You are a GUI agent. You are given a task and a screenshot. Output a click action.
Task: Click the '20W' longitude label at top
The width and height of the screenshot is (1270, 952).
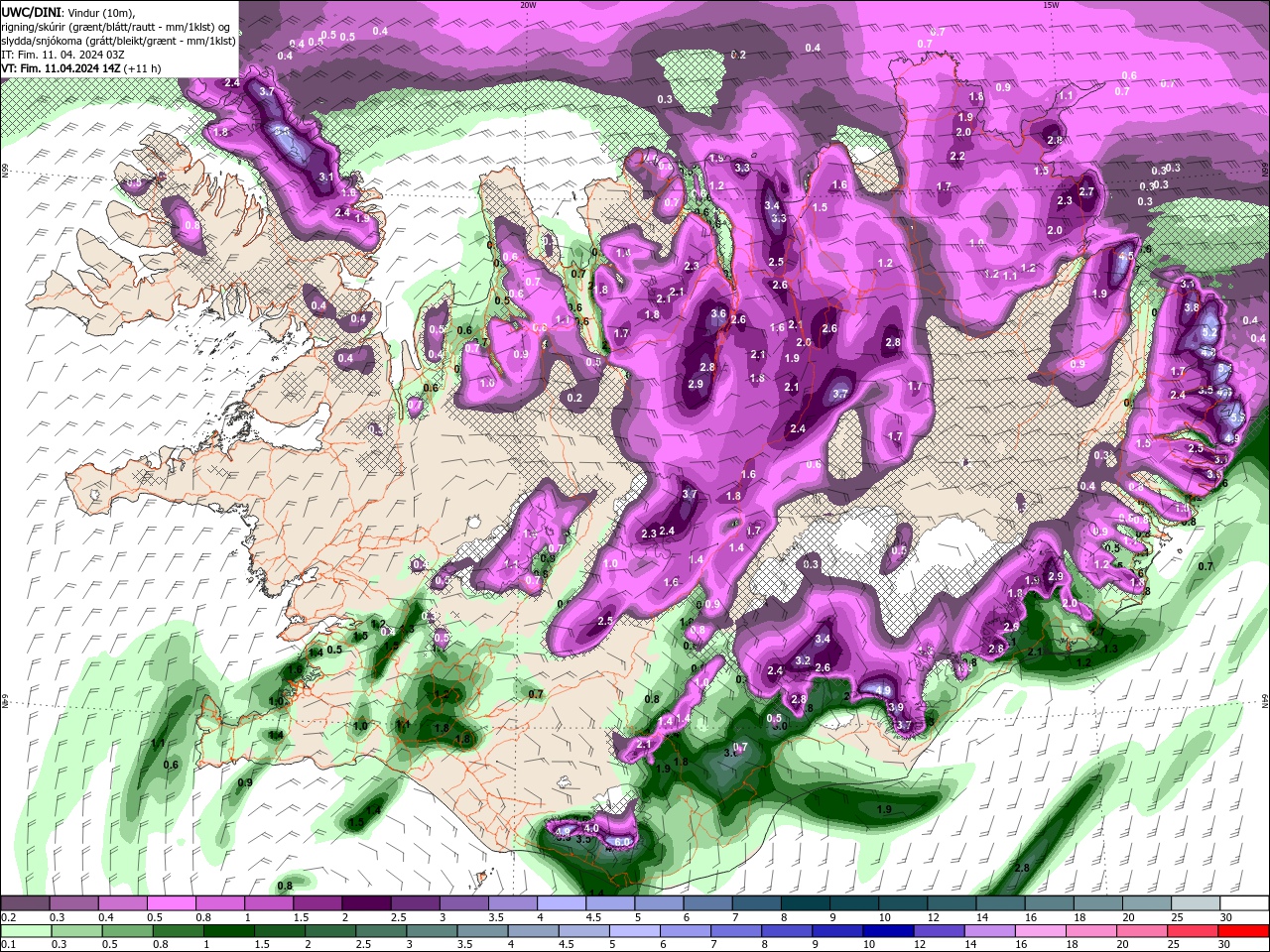click(x=528, y=4)
